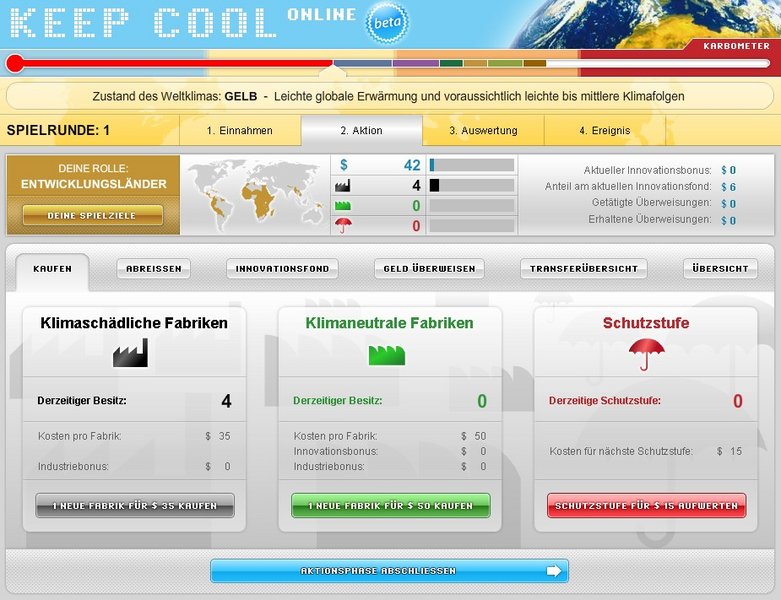Click the empty umbrella protection bar

coord(472,226)
